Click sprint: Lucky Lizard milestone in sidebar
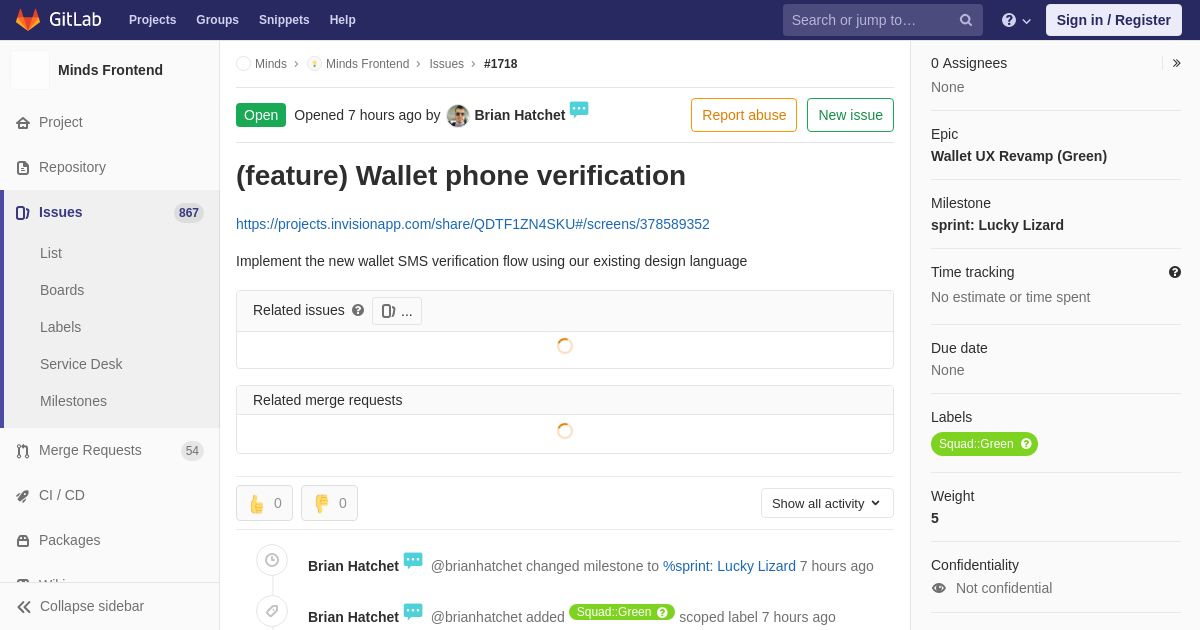The image size is (1200, 630). [997, 225]
